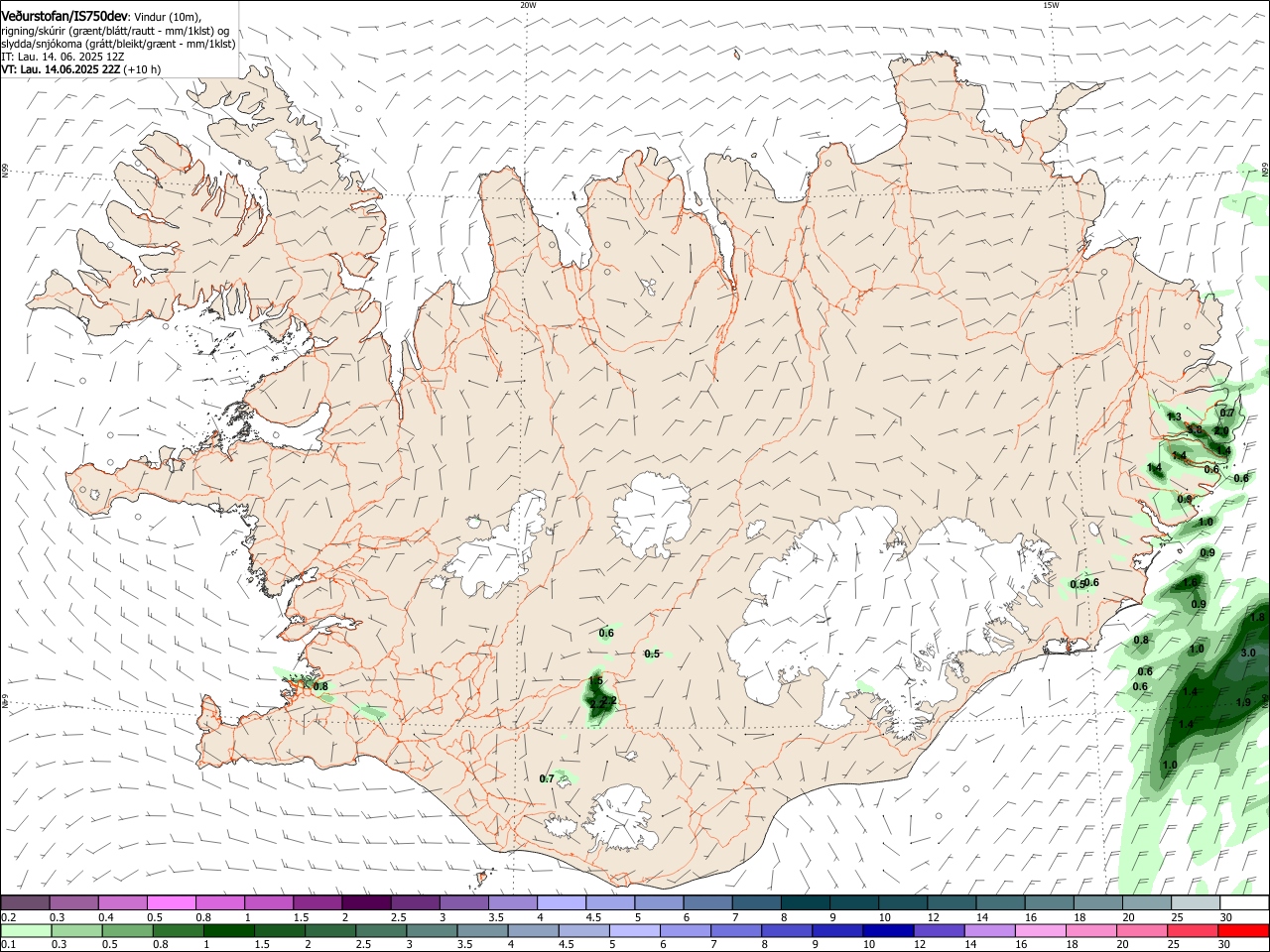Click the '3.0' rainfall value offshore southeast

click(x=1247, y=653)
